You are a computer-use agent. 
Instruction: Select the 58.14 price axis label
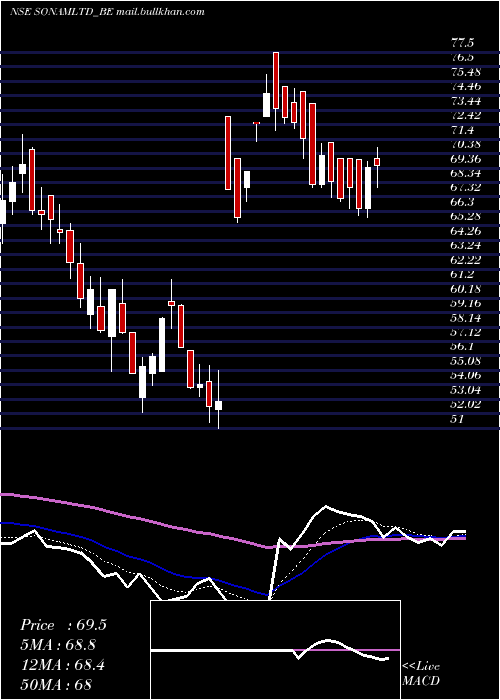pos(465,317)
